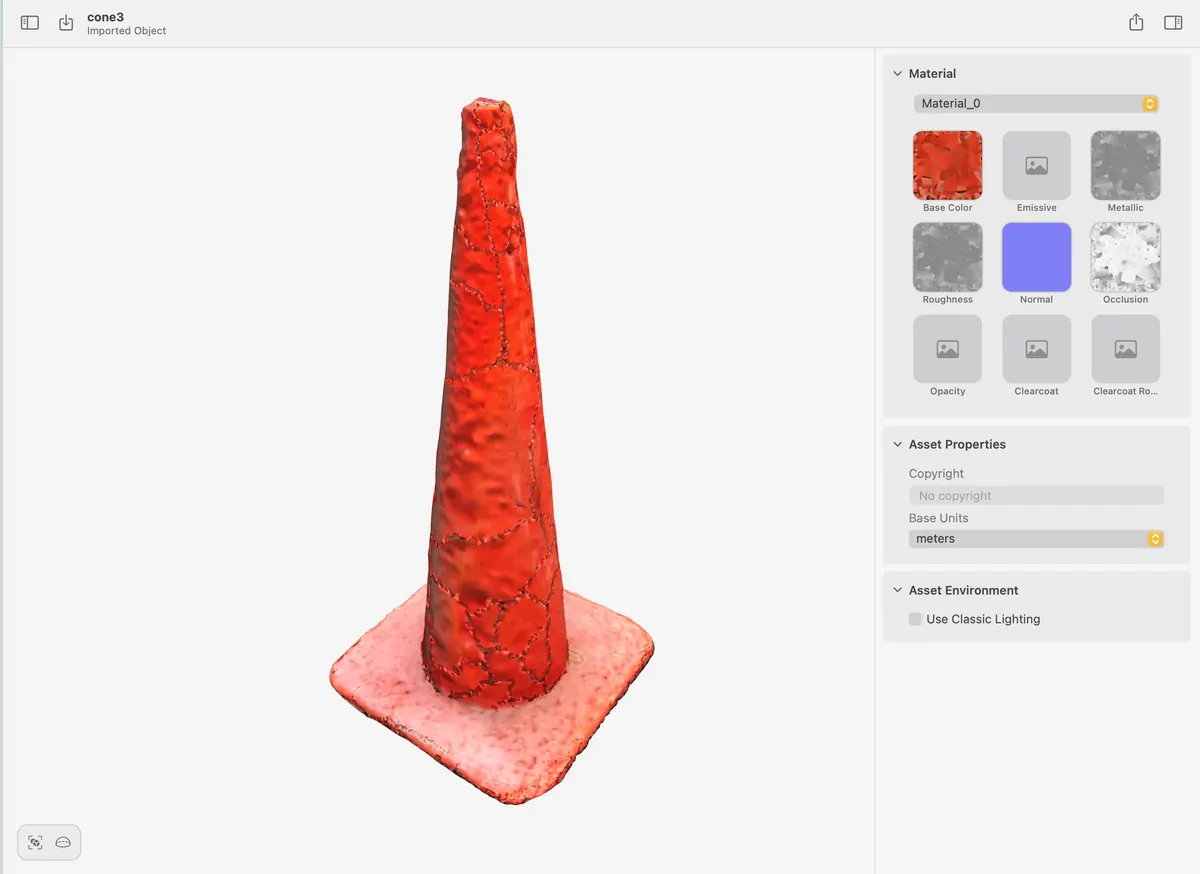Select the Base Color texture thumbnail
The image size is (1200, 874).
[947, 165]
